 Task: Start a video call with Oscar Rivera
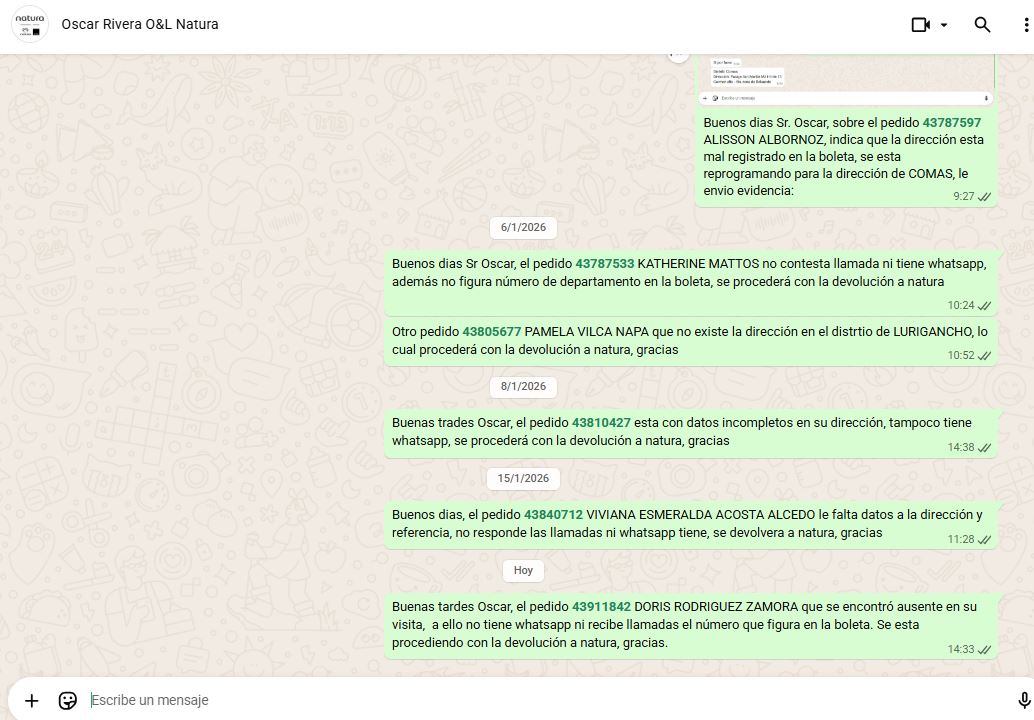(920, 25)
